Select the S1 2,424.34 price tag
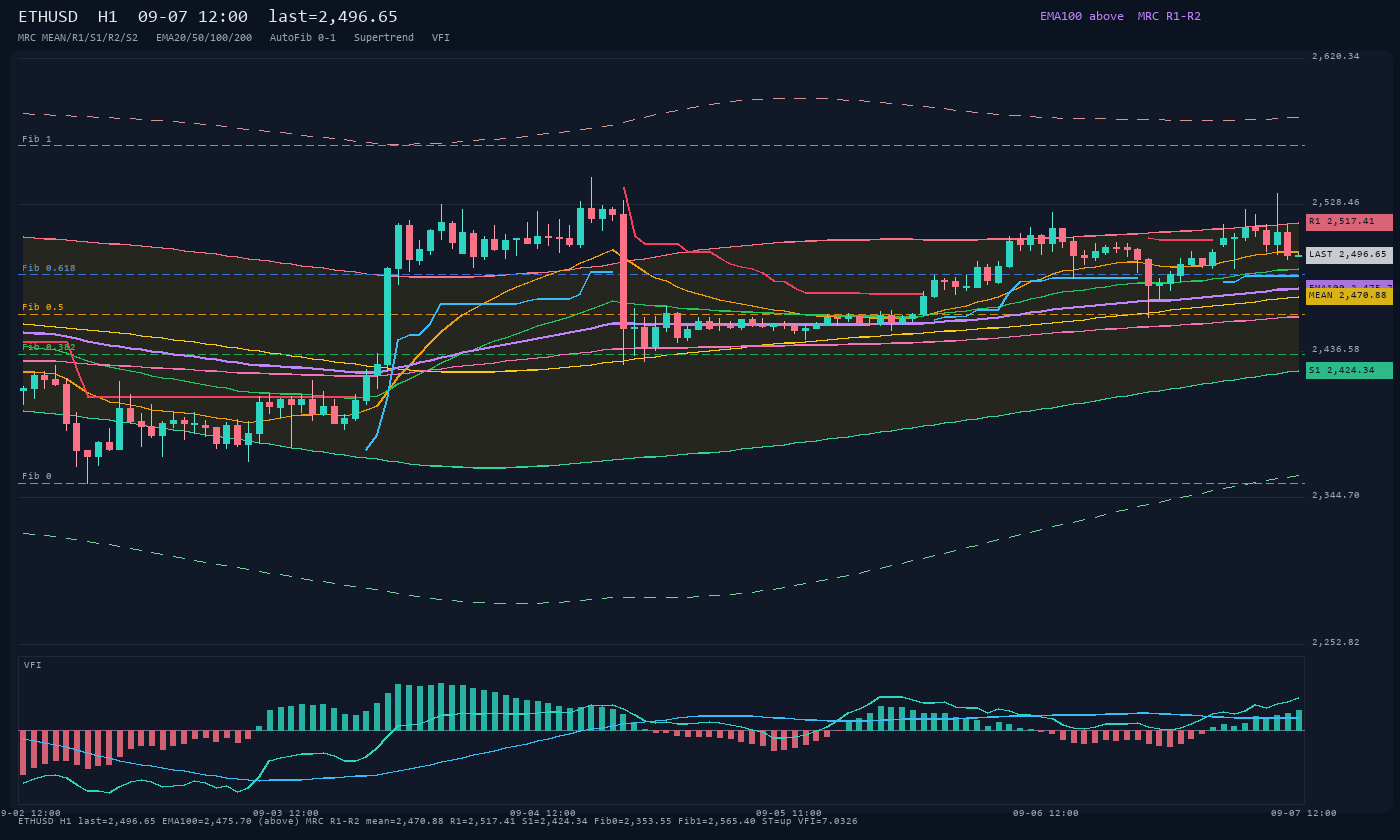This screenshot has height=840, width=1400. click(x=1349, y=371)
